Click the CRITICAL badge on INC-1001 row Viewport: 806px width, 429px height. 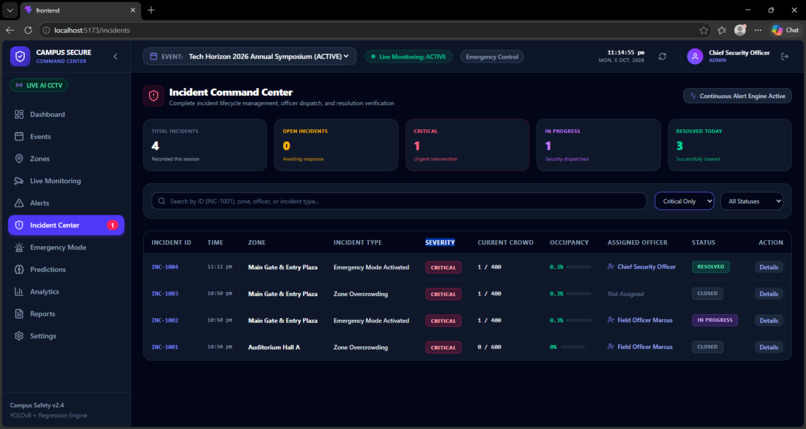[443, 347]
